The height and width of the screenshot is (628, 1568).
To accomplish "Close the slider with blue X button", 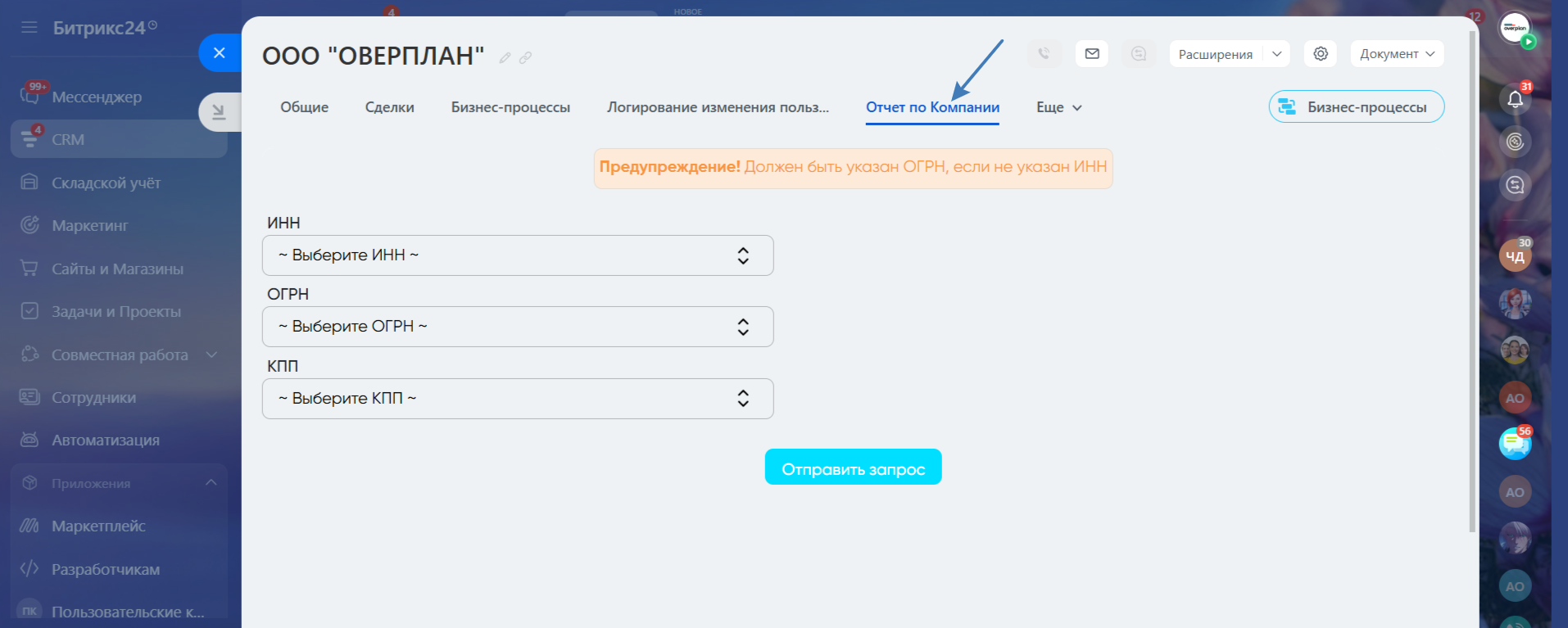I will pos(219,53).
